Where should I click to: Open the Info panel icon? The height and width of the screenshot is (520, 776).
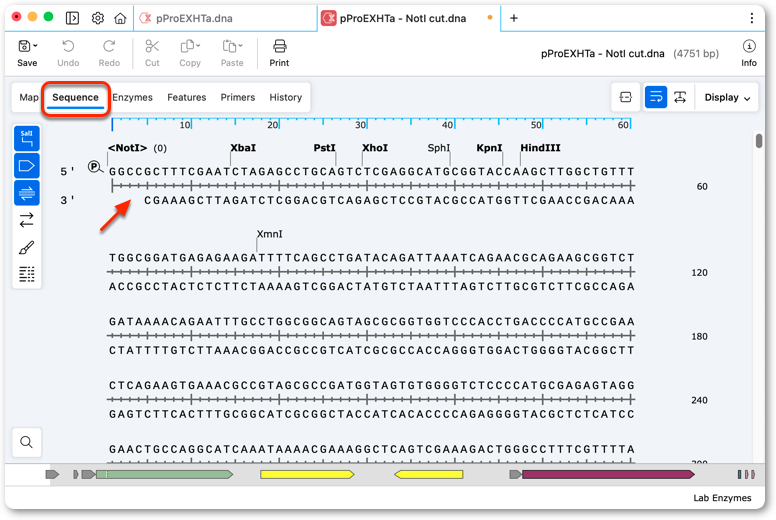[x=749, y=47]
